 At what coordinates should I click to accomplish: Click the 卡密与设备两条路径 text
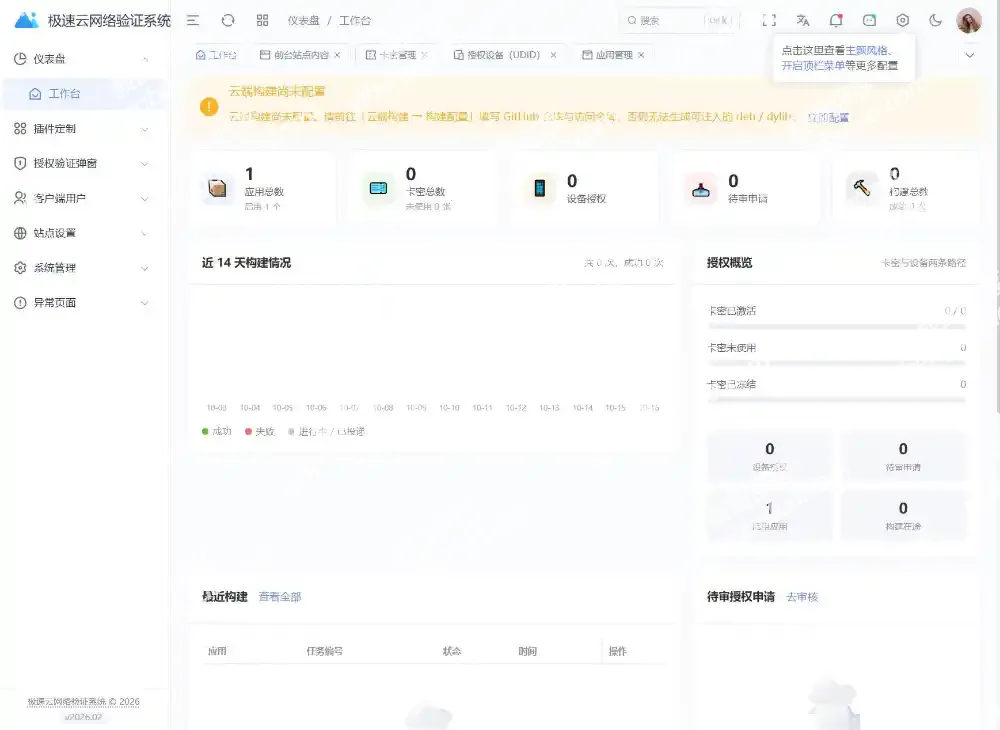[x=923, y=263]
